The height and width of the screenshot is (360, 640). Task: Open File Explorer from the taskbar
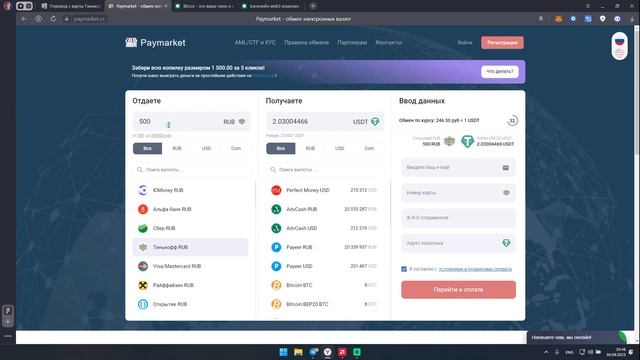coord(298,352)
